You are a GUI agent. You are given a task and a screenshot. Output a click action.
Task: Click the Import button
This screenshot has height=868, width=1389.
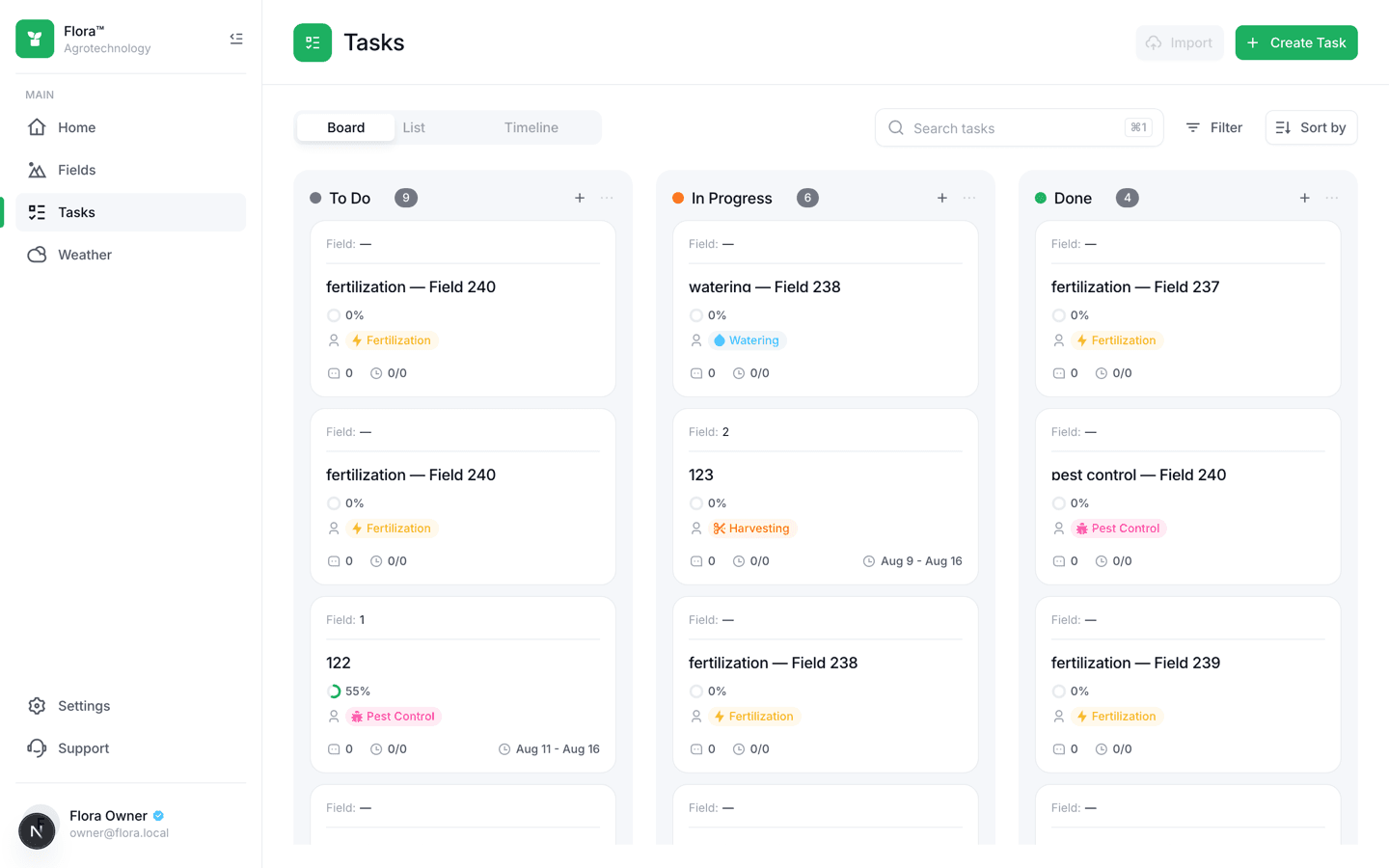1179,42
